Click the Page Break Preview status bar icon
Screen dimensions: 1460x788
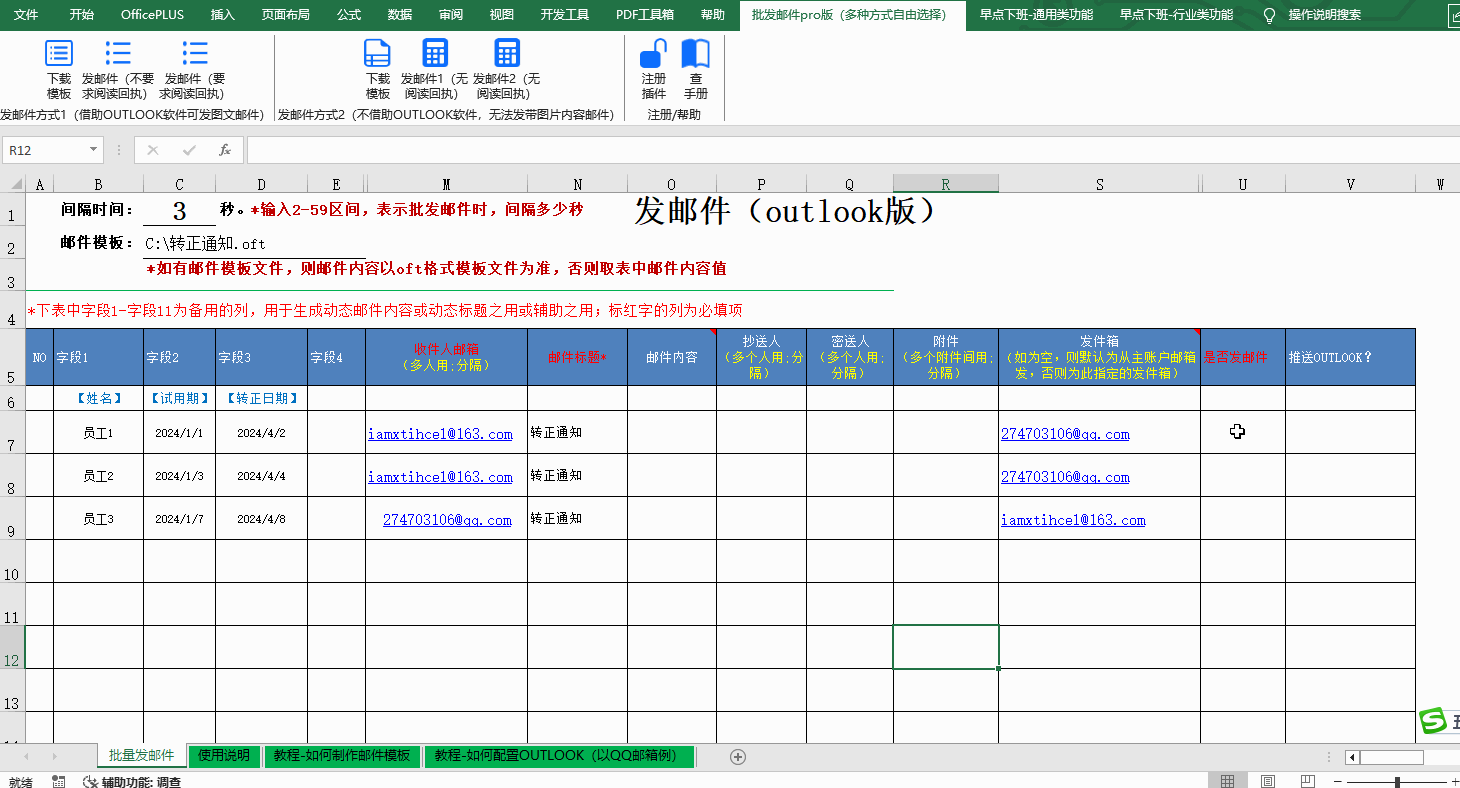pyautogui.click(x=1310, y=780)
